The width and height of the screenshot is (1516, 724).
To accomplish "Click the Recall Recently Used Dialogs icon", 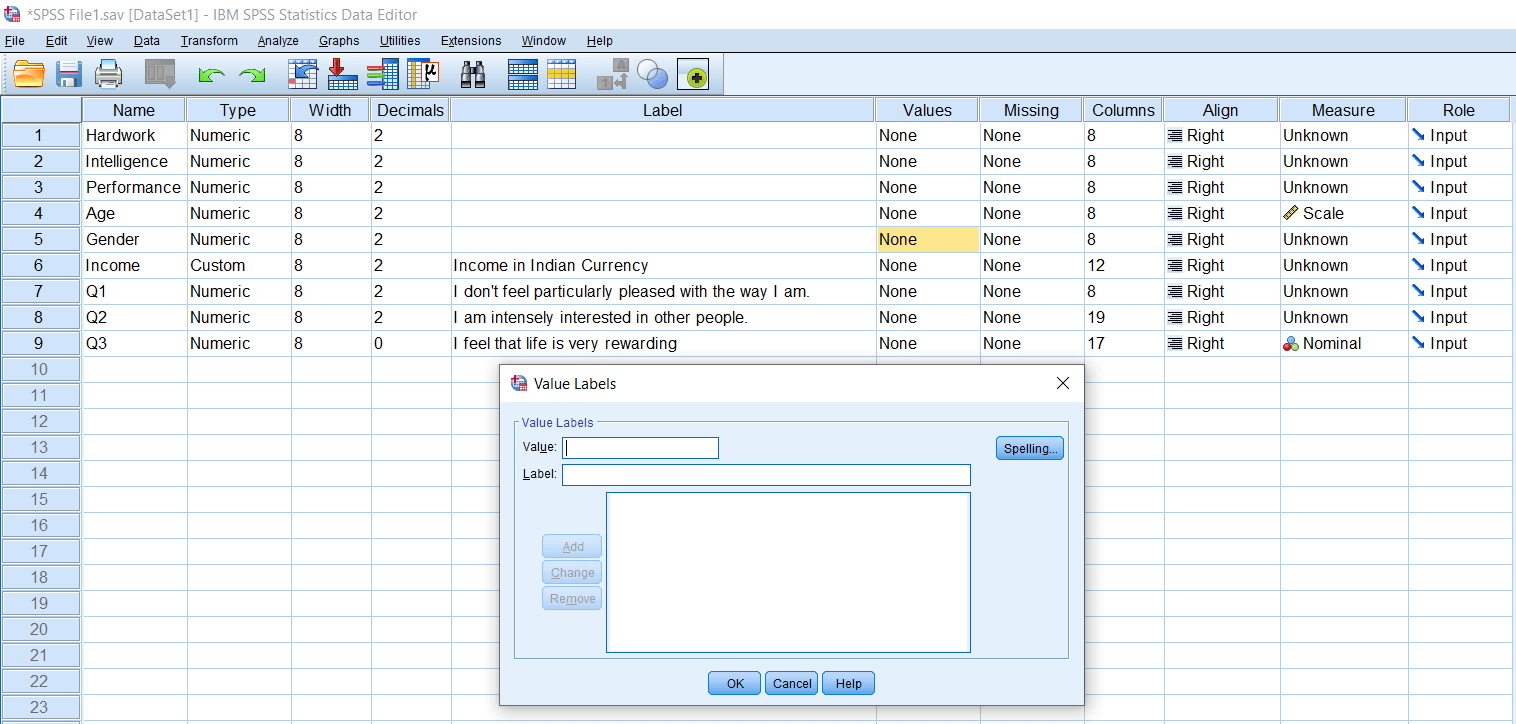I will [158, 73].
